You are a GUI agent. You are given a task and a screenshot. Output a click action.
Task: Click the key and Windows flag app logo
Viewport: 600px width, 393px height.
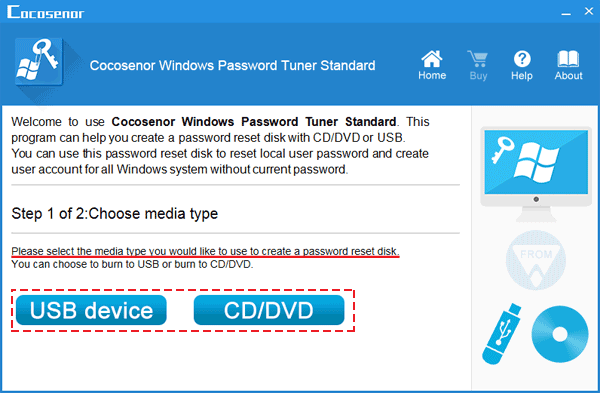[x=39, y=62]
